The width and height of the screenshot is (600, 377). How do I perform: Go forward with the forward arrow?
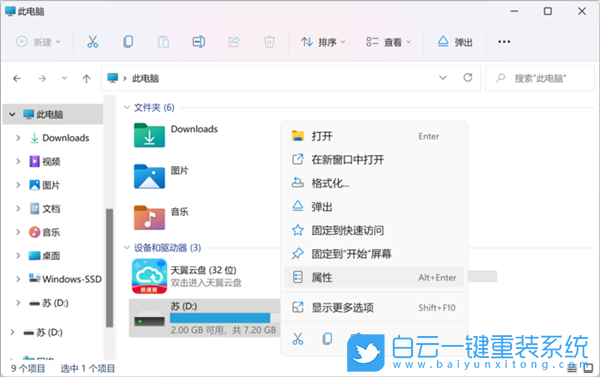tap(42, 78)
